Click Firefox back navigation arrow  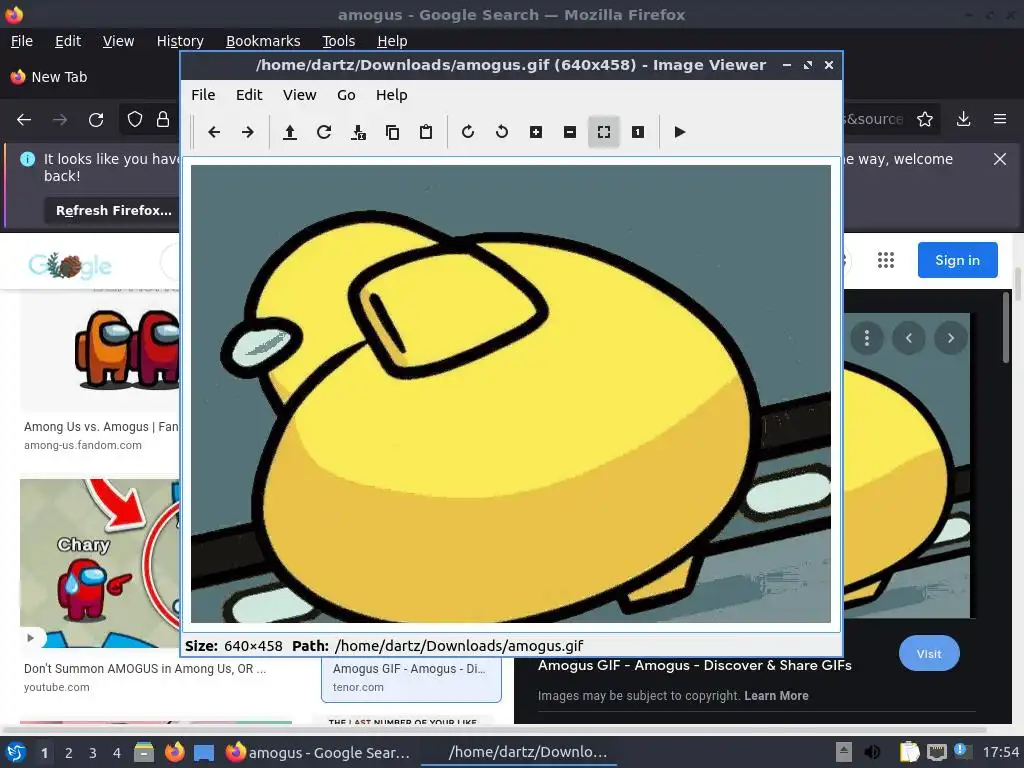[x=24, y=120]
